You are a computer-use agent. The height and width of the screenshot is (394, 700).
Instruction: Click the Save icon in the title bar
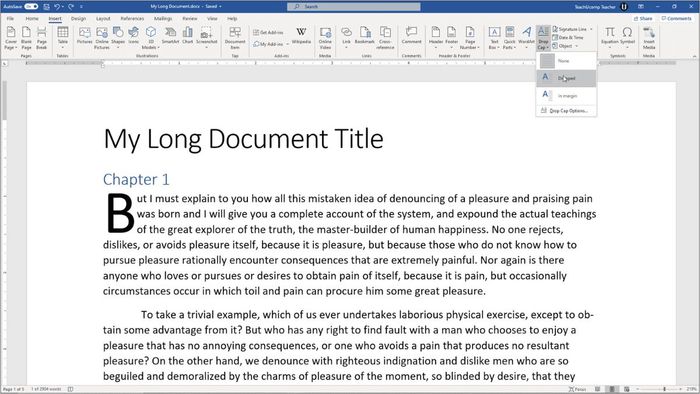(46, 7)
